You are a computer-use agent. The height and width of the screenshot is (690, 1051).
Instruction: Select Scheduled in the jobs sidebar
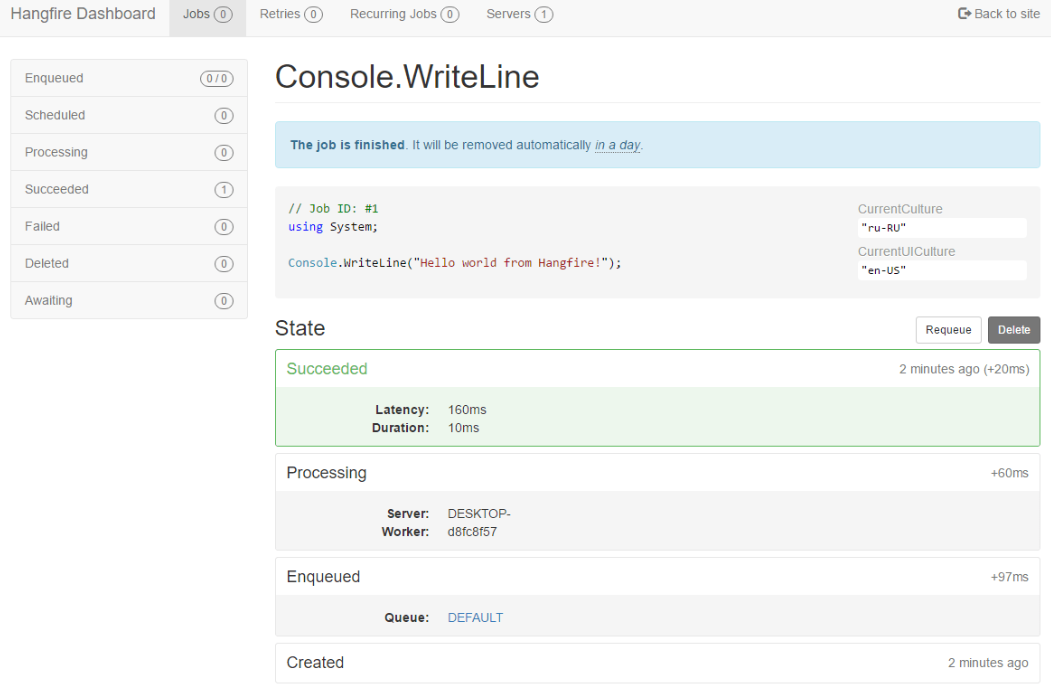click(55, 115)
